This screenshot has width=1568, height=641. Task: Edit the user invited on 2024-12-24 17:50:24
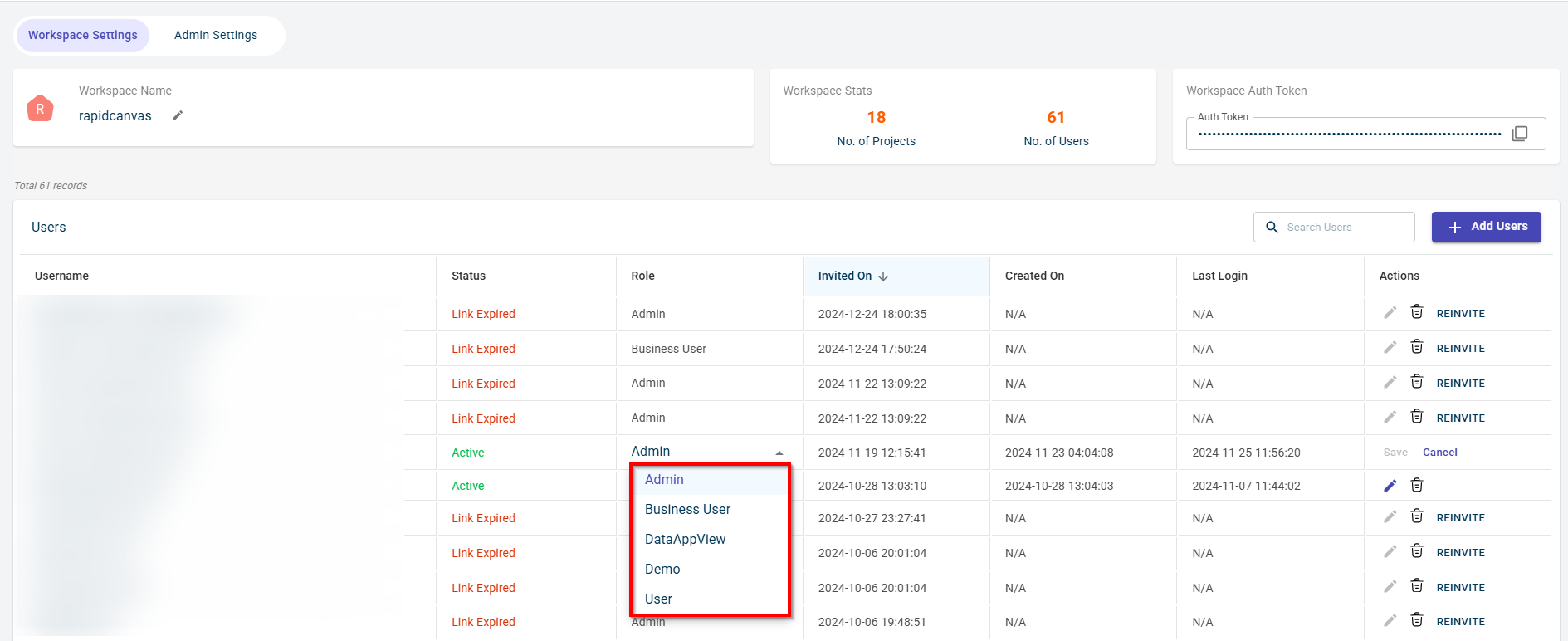pos(1390,348)
